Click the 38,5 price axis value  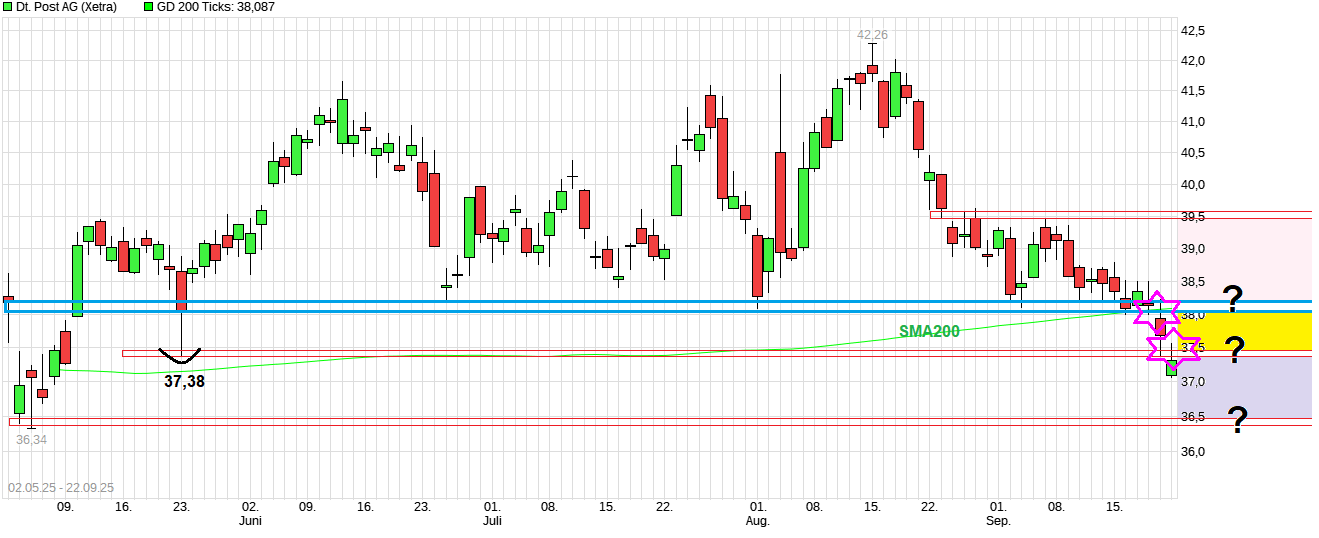coord(1193,282)
